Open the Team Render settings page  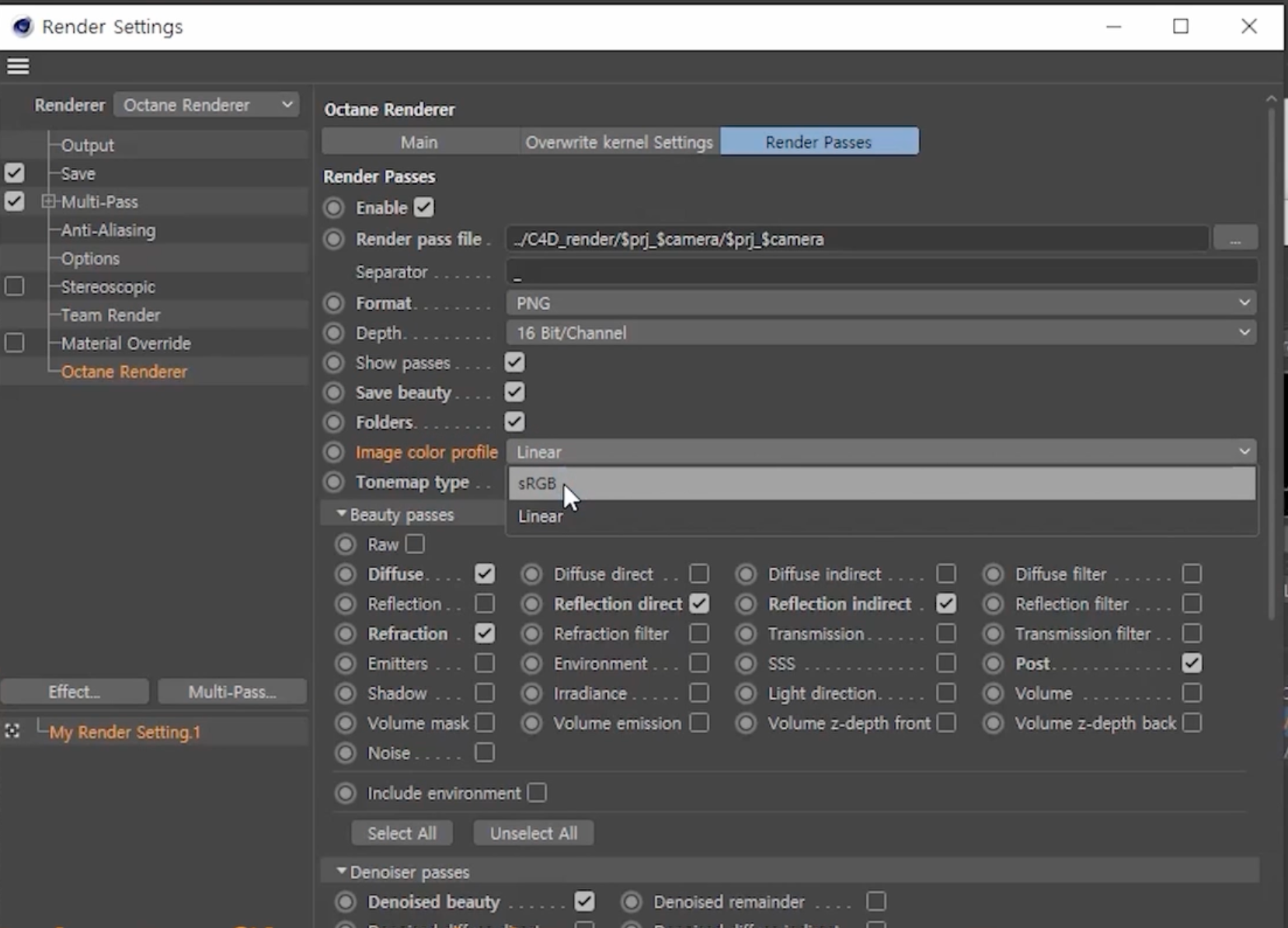pos(110,315)
